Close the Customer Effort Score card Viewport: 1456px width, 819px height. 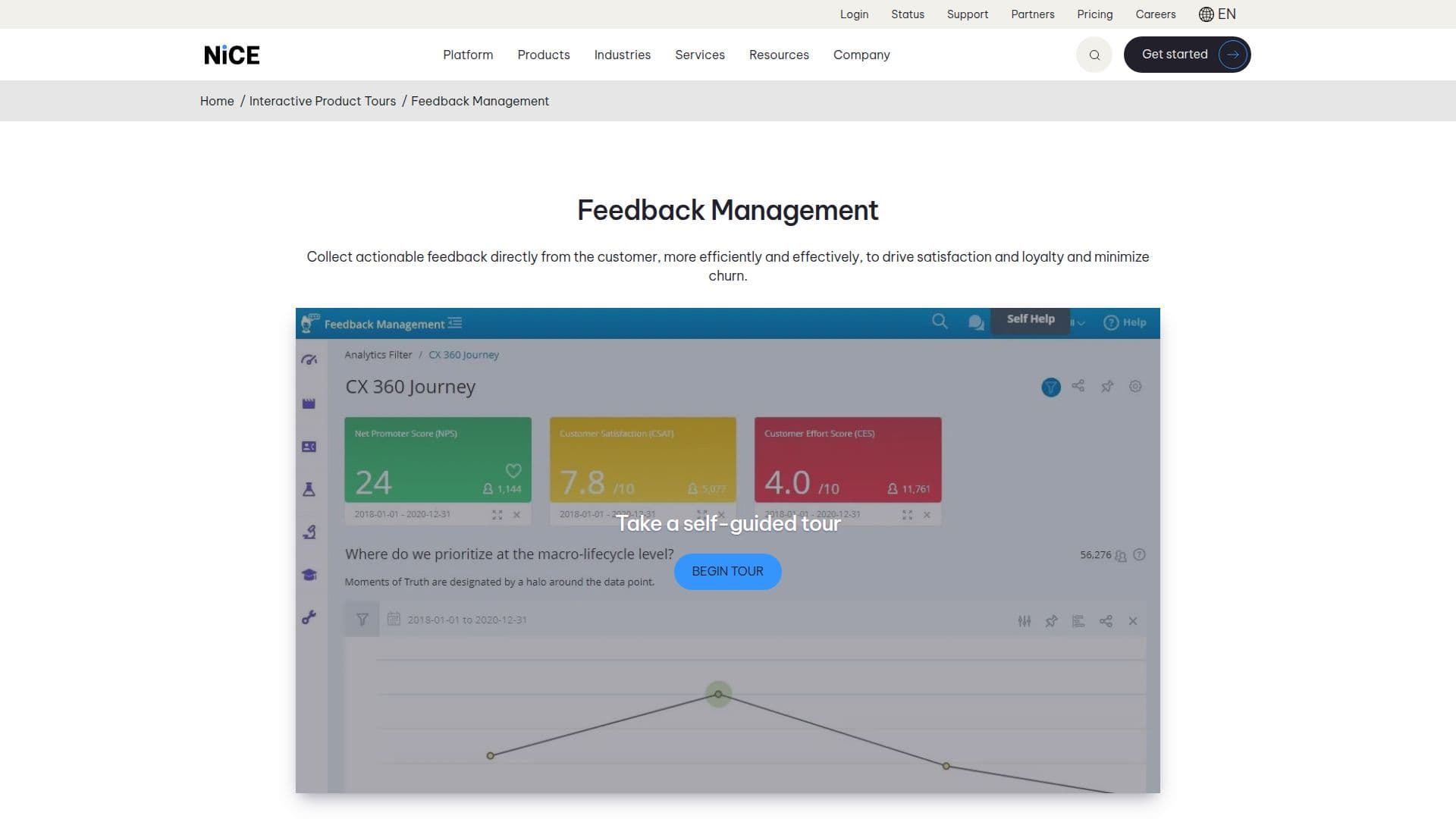(927, 515)
